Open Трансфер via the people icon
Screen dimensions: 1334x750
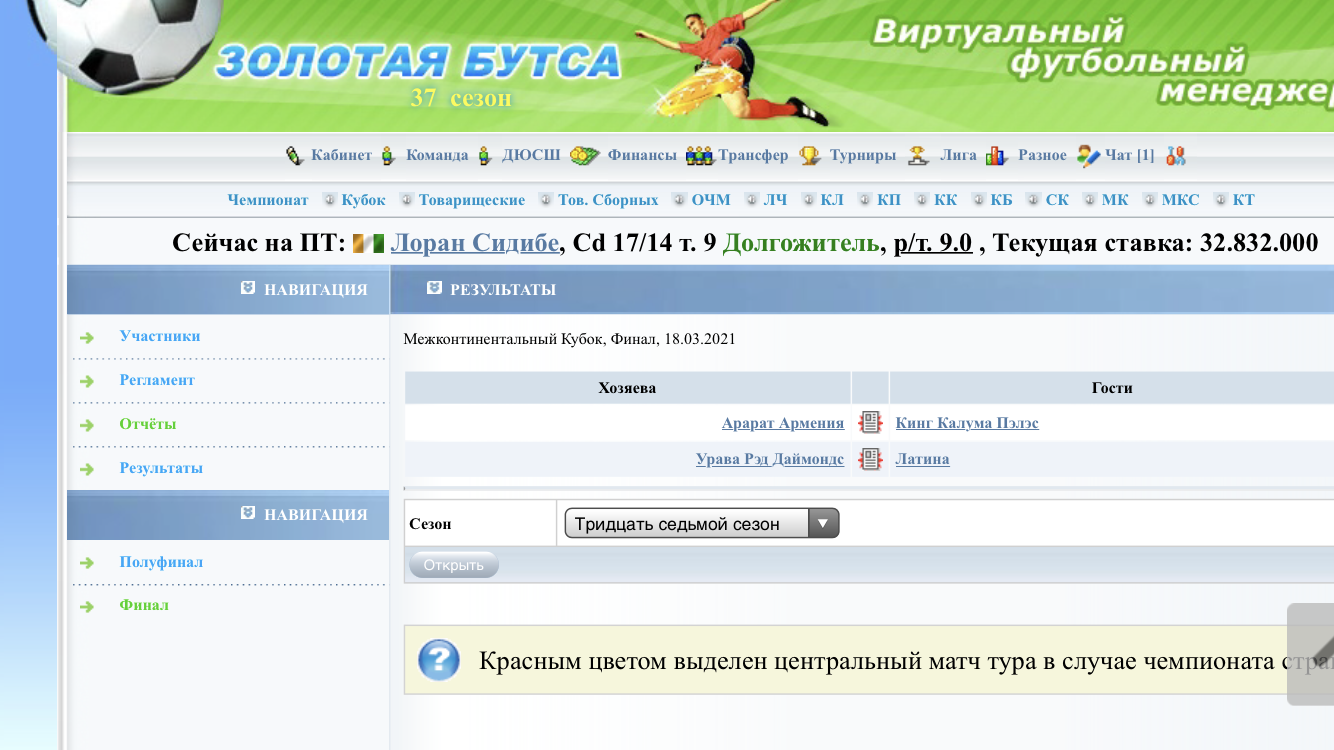tap(700, 156)
